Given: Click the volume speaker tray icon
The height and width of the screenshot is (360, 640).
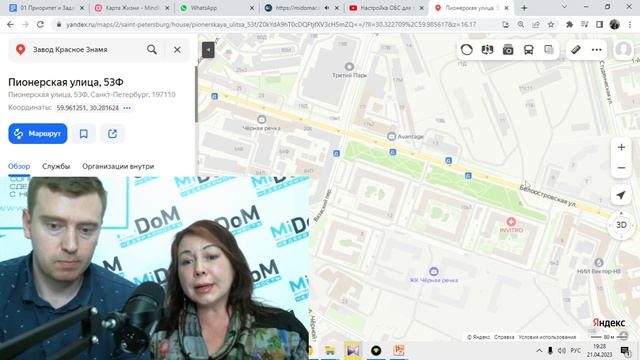Looking at the screenshot, I should pos(562,351).
